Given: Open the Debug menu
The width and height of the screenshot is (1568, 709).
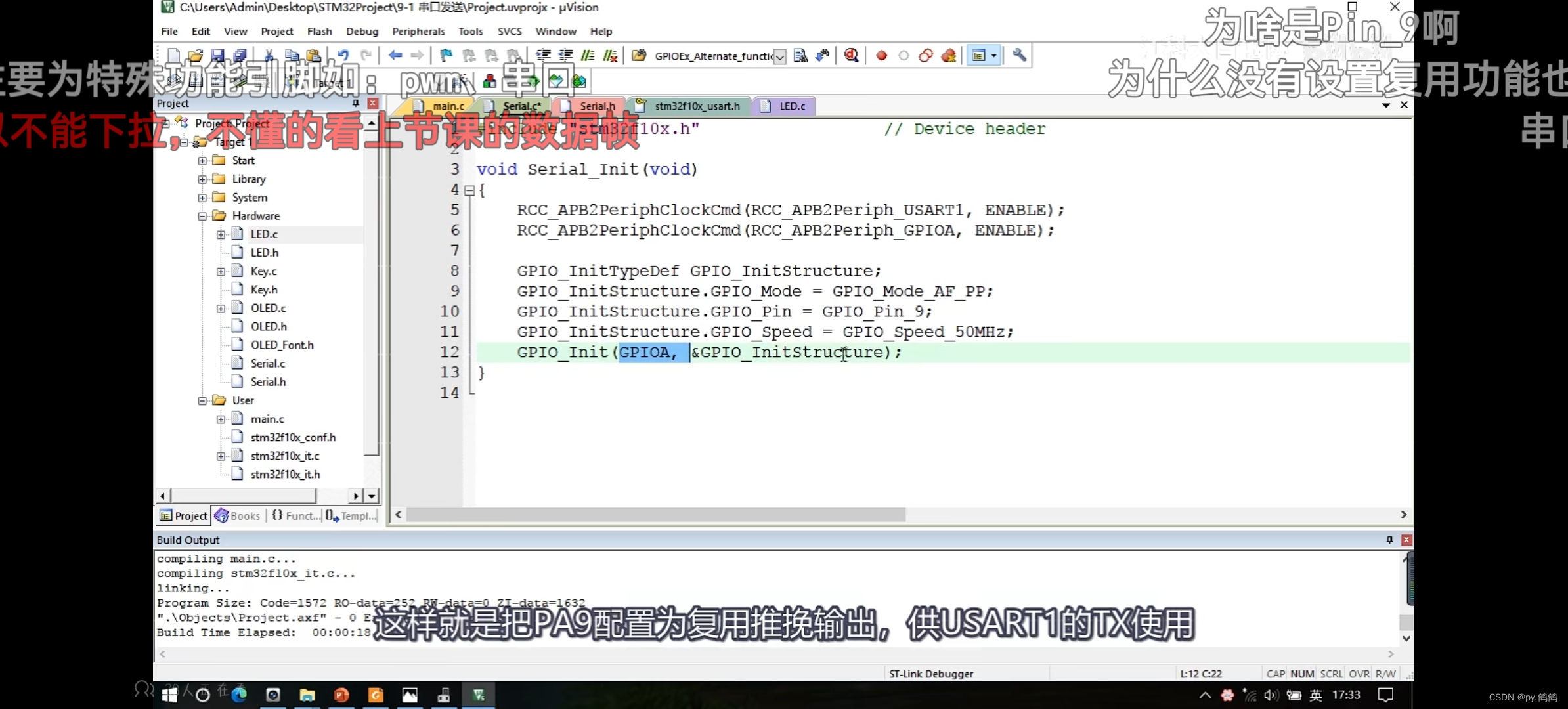Looking at the screenshot, I should pos(362,32).
